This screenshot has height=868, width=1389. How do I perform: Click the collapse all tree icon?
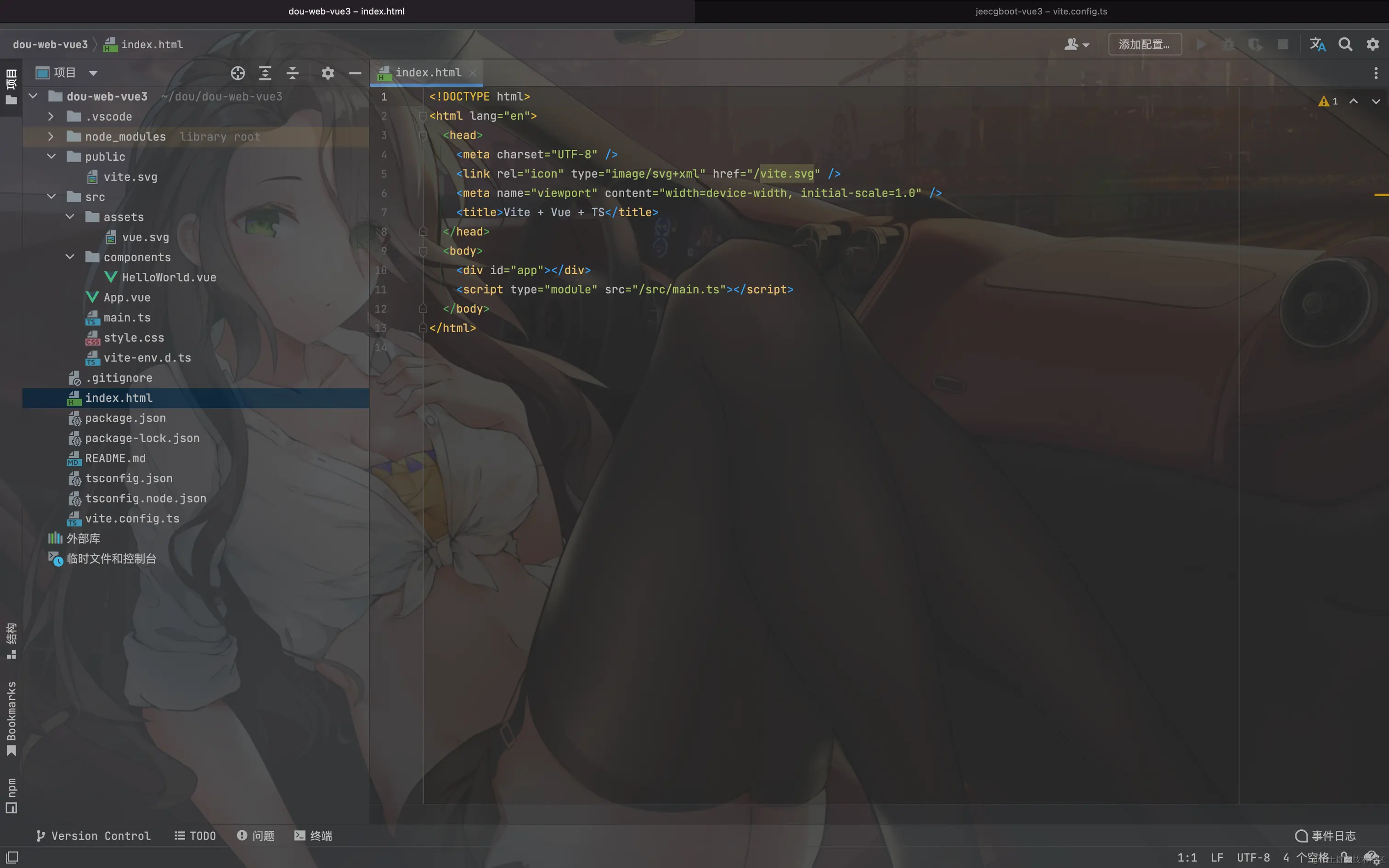click(292, 73)
